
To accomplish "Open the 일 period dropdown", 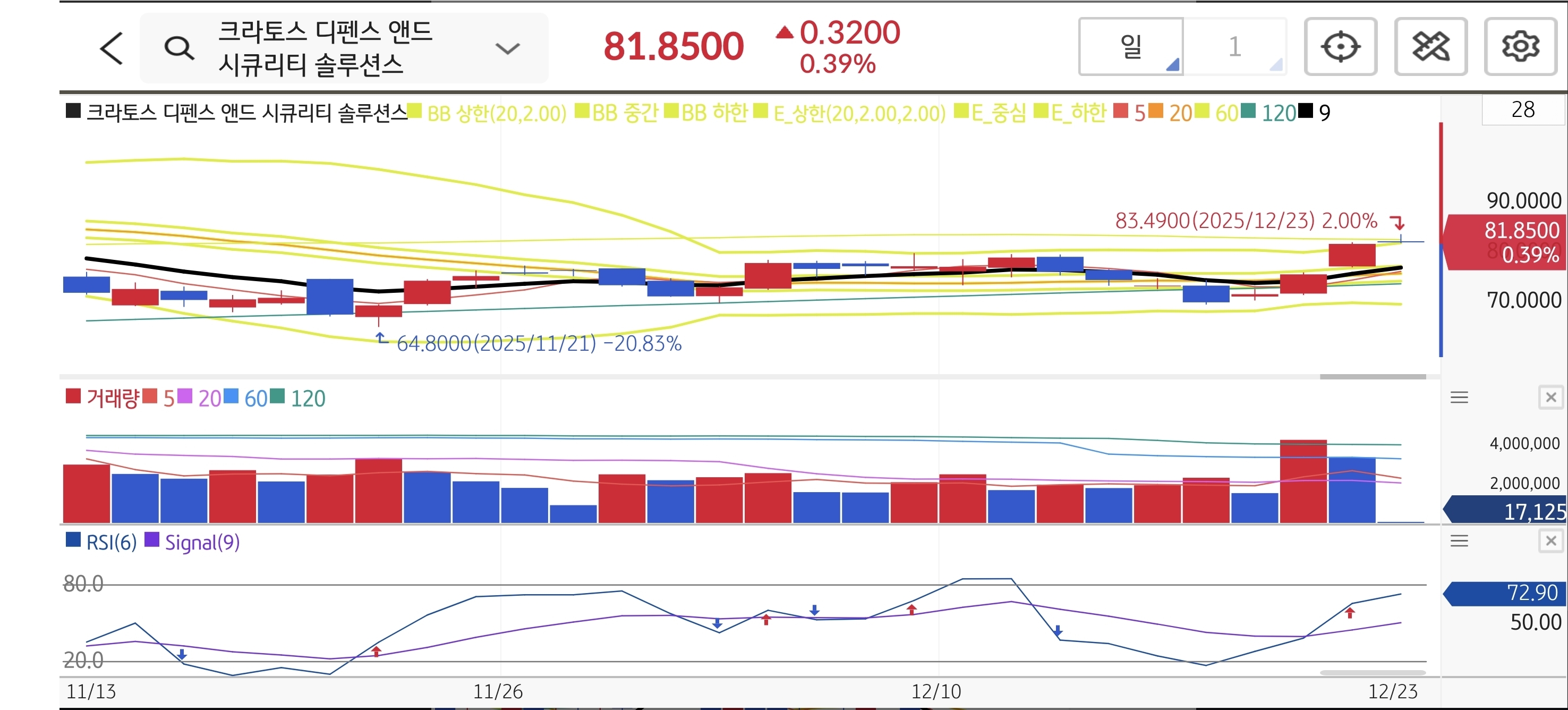I will (x=1131, y=47).
